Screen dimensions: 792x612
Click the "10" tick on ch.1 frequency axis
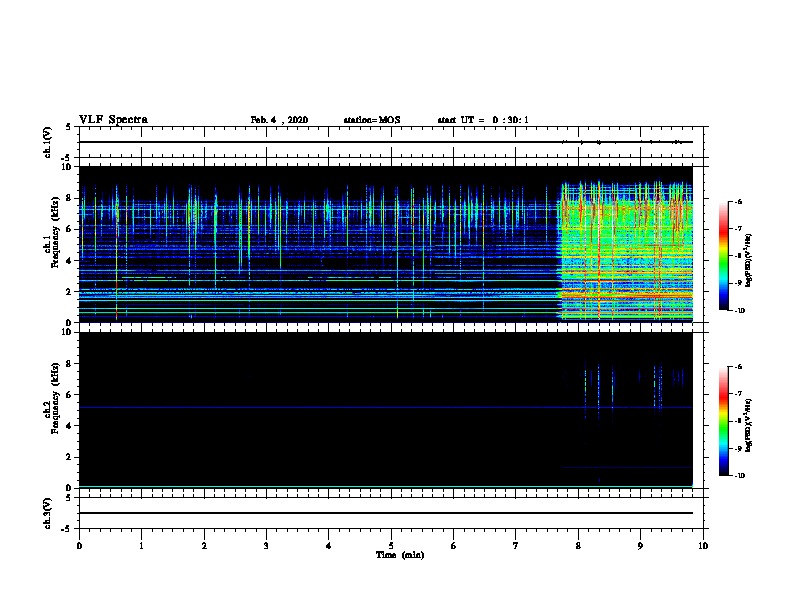(x=68, y=167)
